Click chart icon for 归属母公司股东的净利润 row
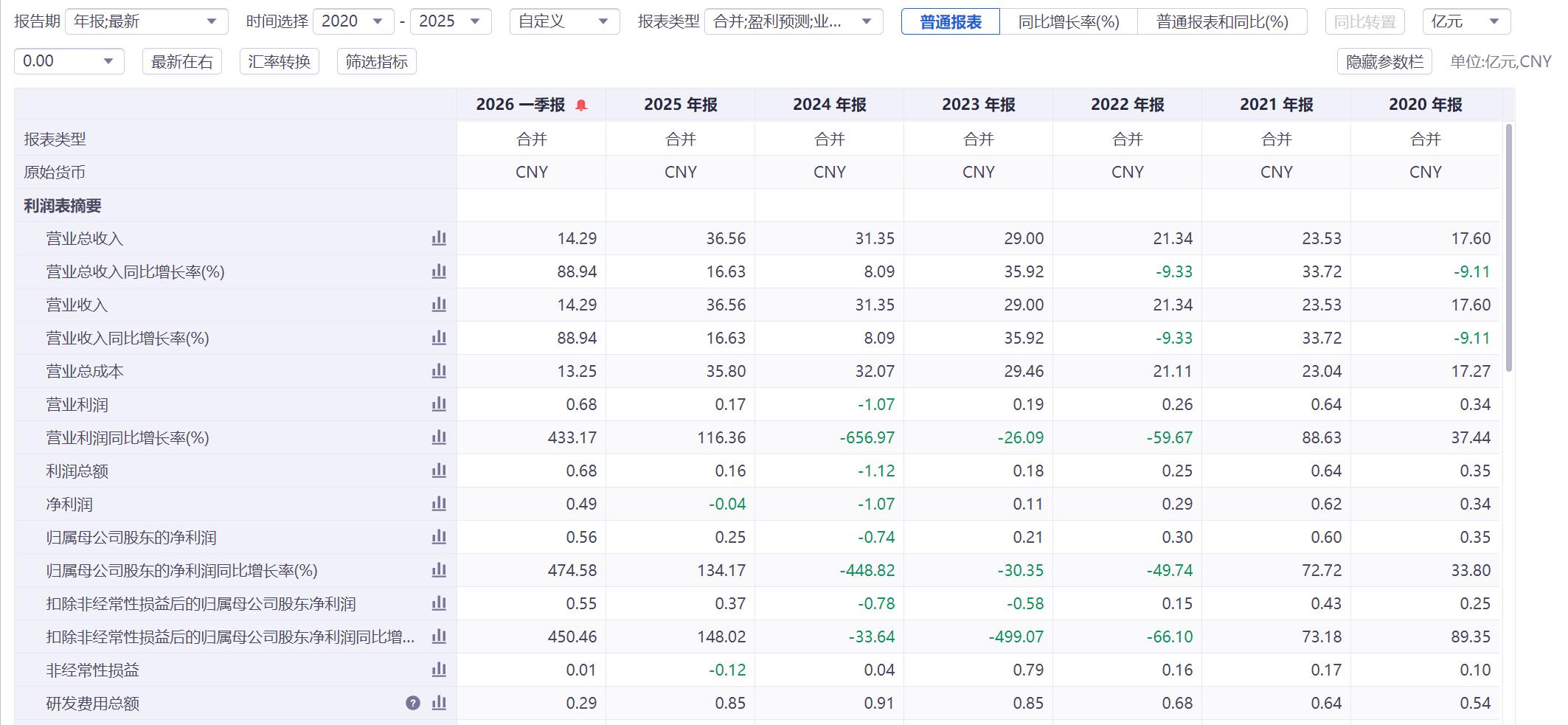The width and height of the screenshot is (1568, 725). tap(439, 537)
